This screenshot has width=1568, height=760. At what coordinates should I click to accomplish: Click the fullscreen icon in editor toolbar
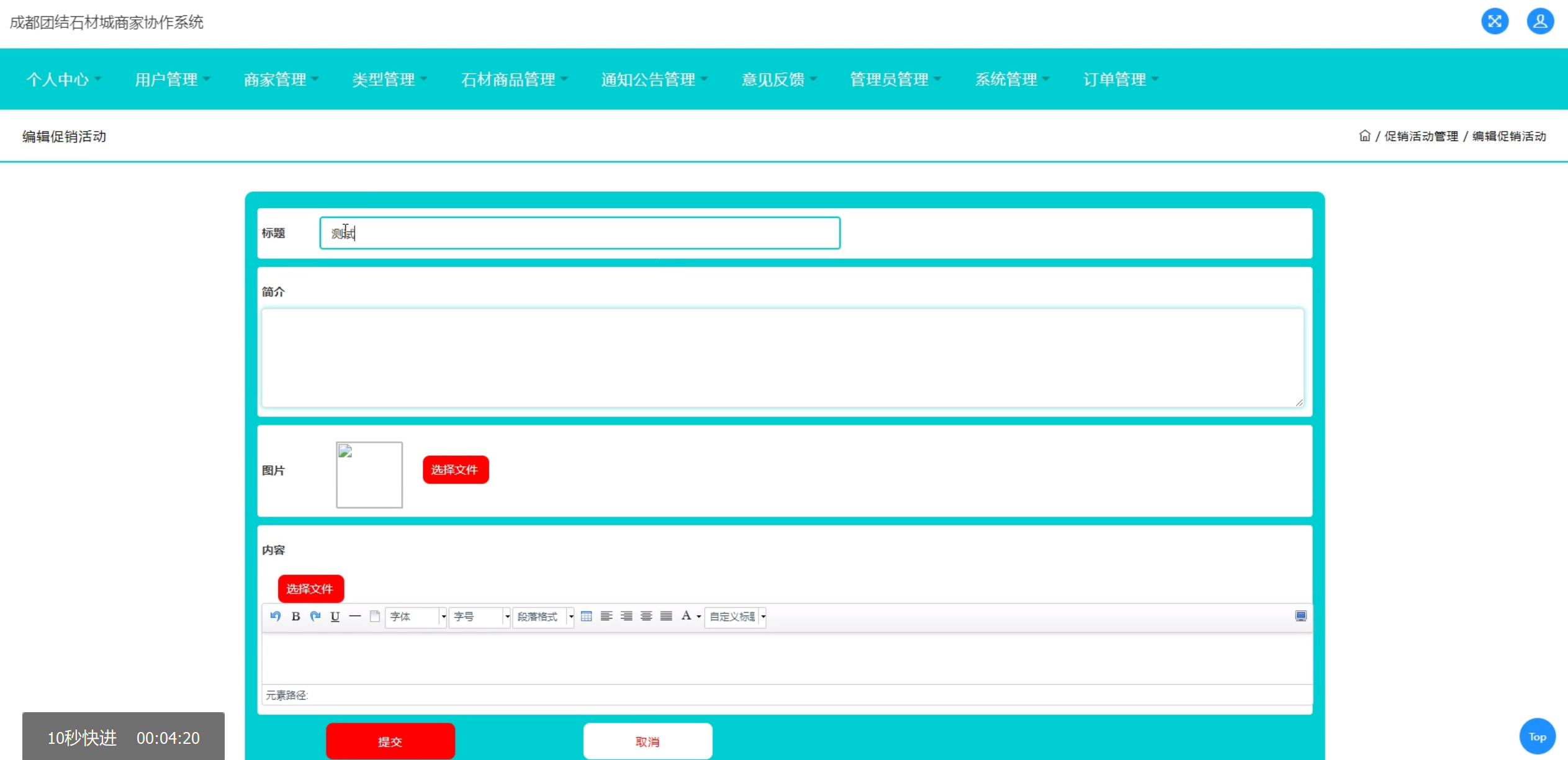(1300, 616)
